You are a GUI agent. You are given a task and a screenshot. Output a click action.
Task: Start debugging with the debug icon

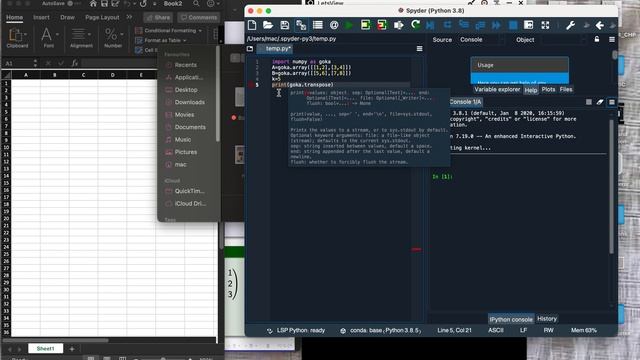(430, 25)
